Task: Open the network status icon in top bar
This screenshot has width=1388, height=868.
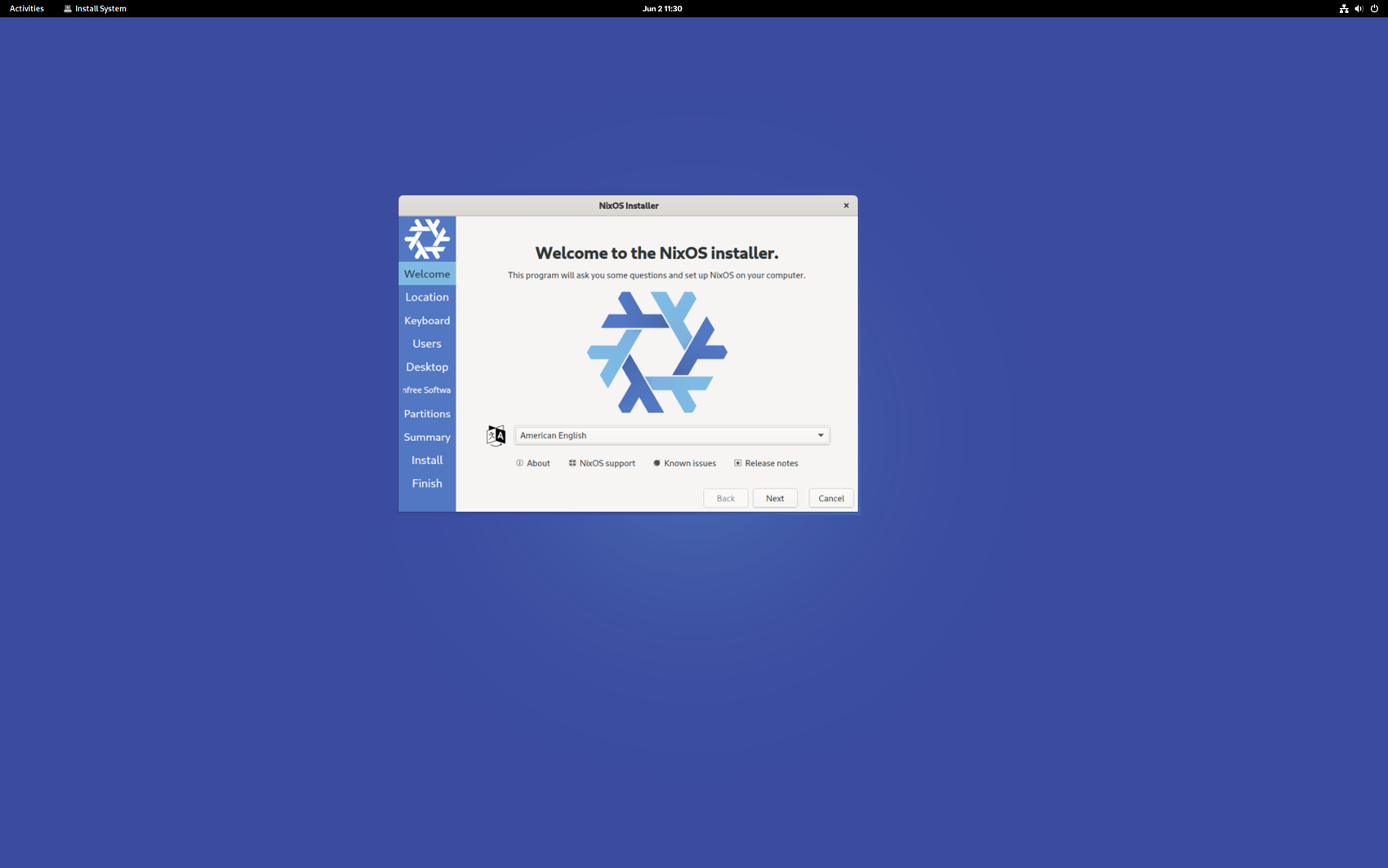Action: click(x=1343, y=9)
